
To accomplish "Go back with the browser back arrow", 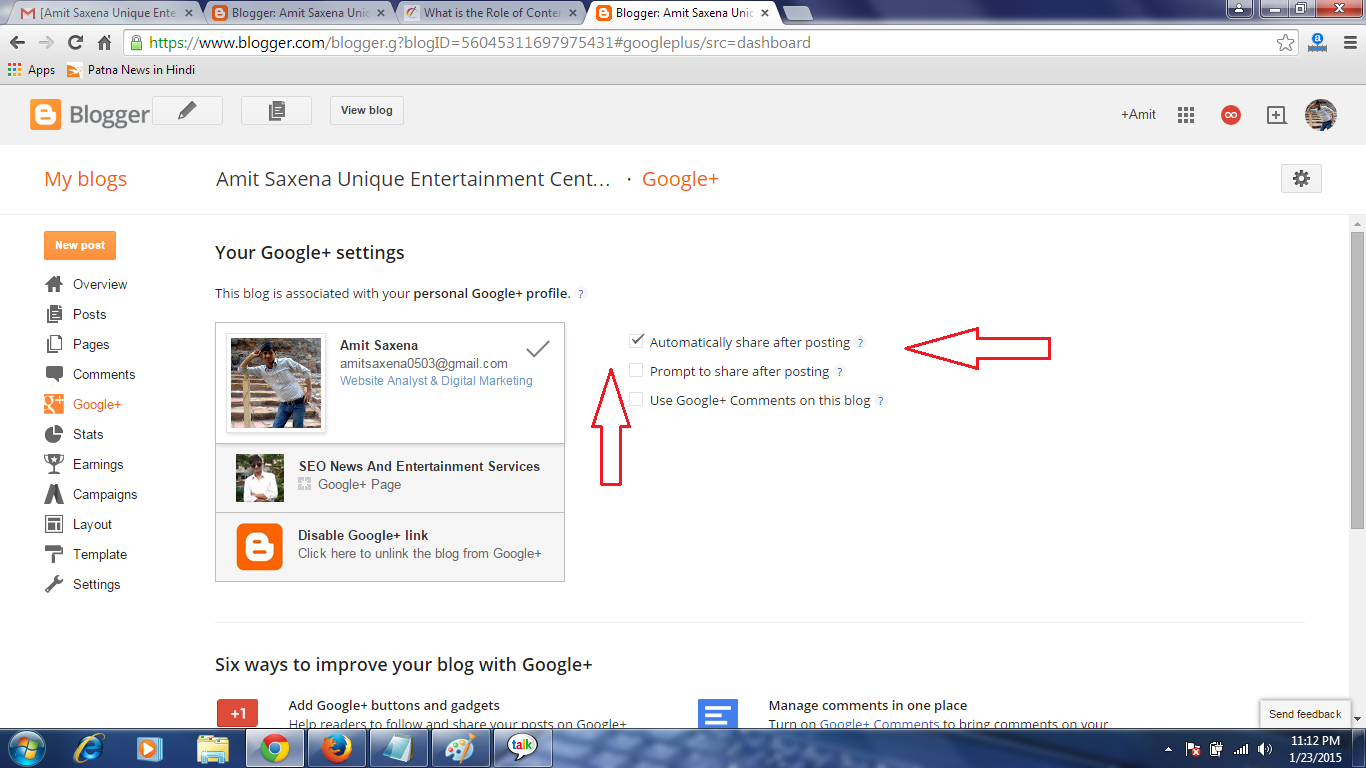I will coord(17,43).
